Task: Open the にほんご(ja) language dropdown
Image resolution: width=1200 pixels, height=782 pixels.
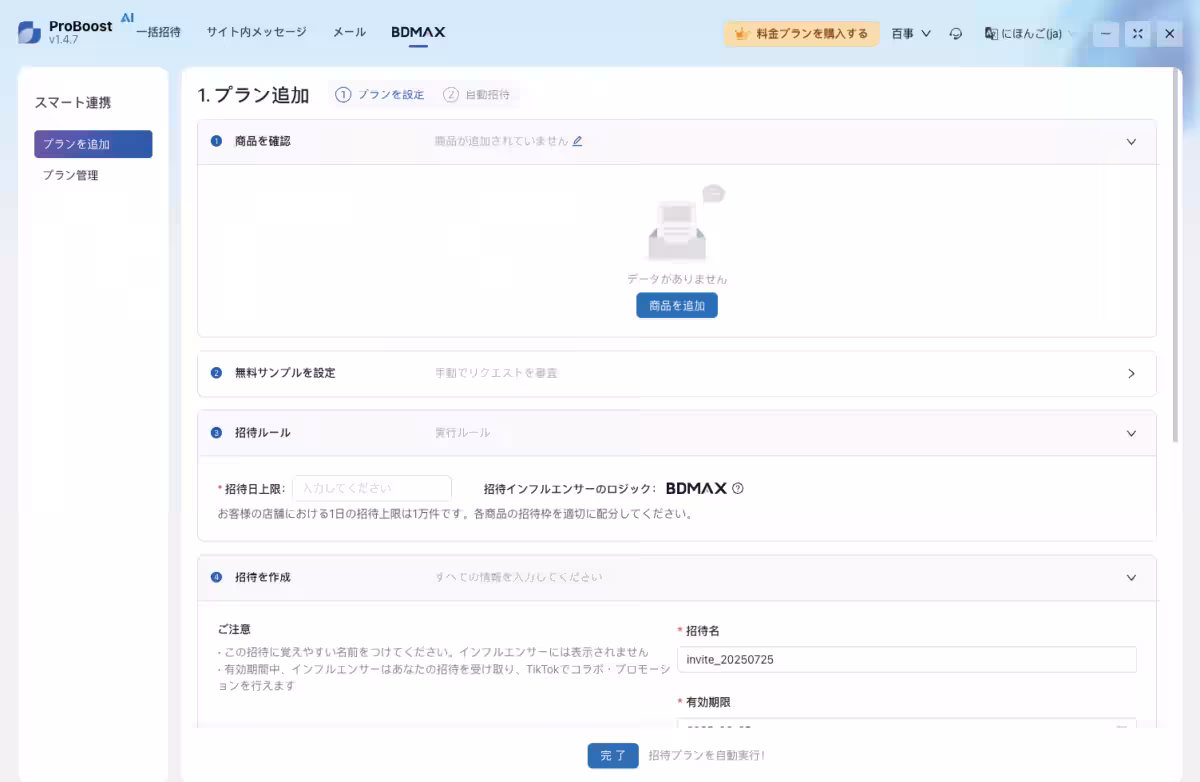Action: point(1030,33)
